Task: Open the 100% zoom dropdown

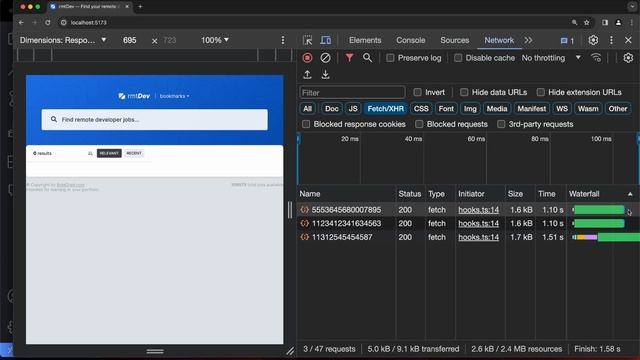Action: pos(215,40)
